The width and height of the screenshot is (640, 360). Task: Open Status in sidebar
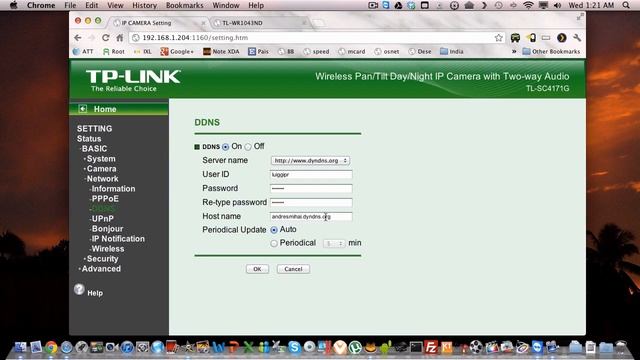(x=89, y=139)
